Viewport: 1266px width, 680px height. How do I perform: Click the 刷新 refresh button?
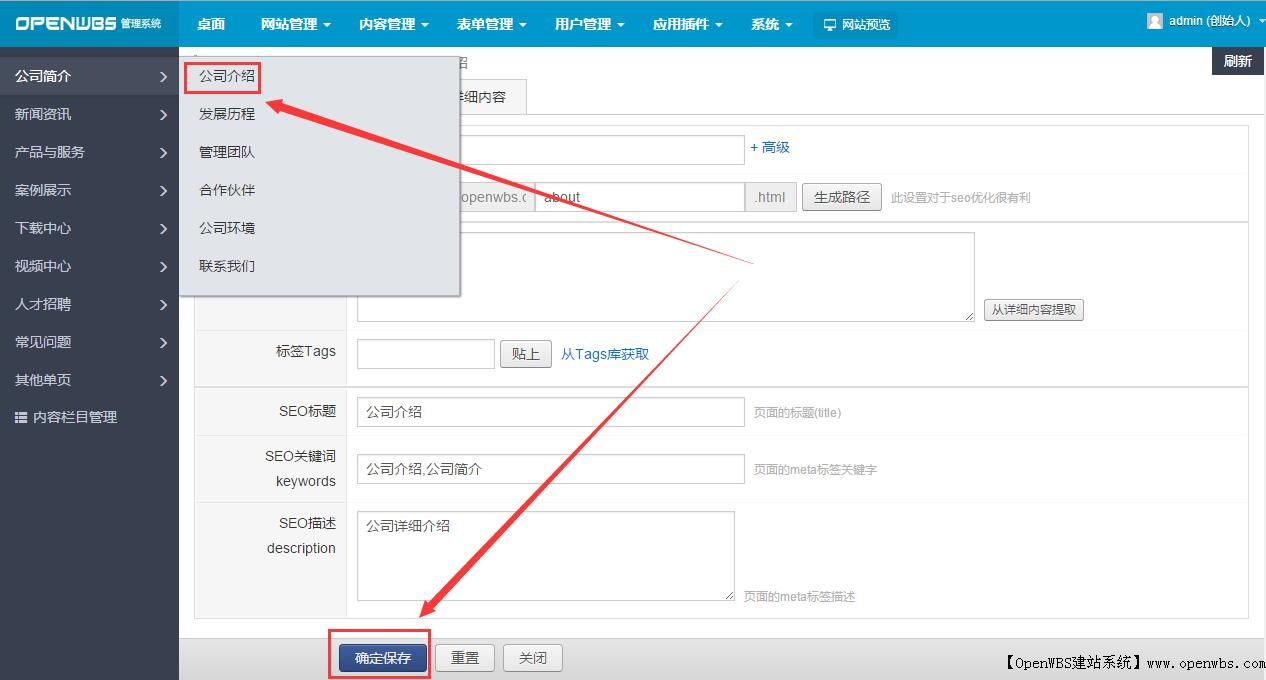pyautogui.click(x=1237, y=61)
